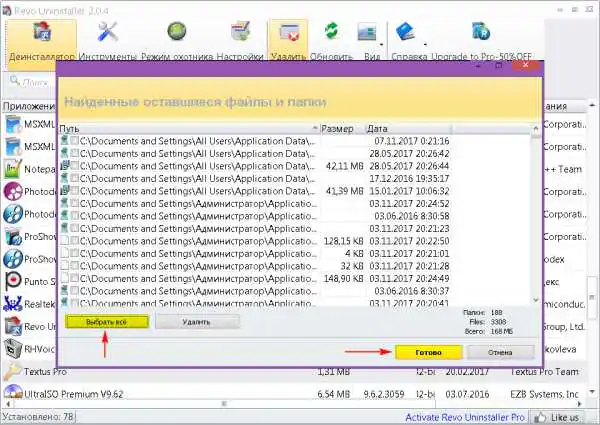Tick checkbox of the 4 KB row

[75, 253]
